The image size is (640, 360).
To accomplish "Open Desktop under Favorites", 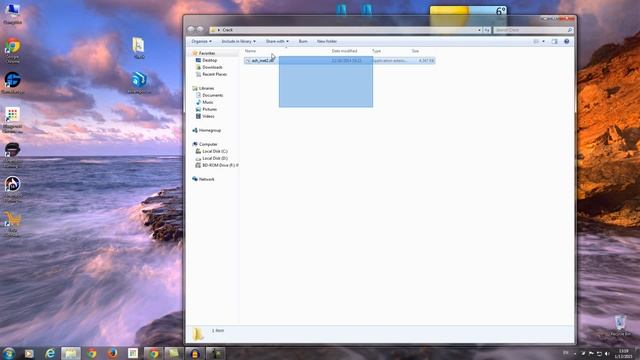I will (x=209, y=60).
